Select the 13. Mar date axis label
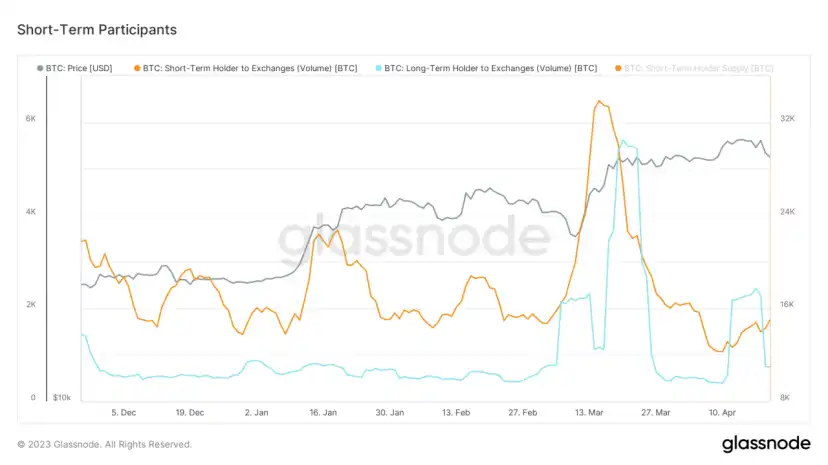The width and height of the screenshot is (828, 465). (589, 413)
